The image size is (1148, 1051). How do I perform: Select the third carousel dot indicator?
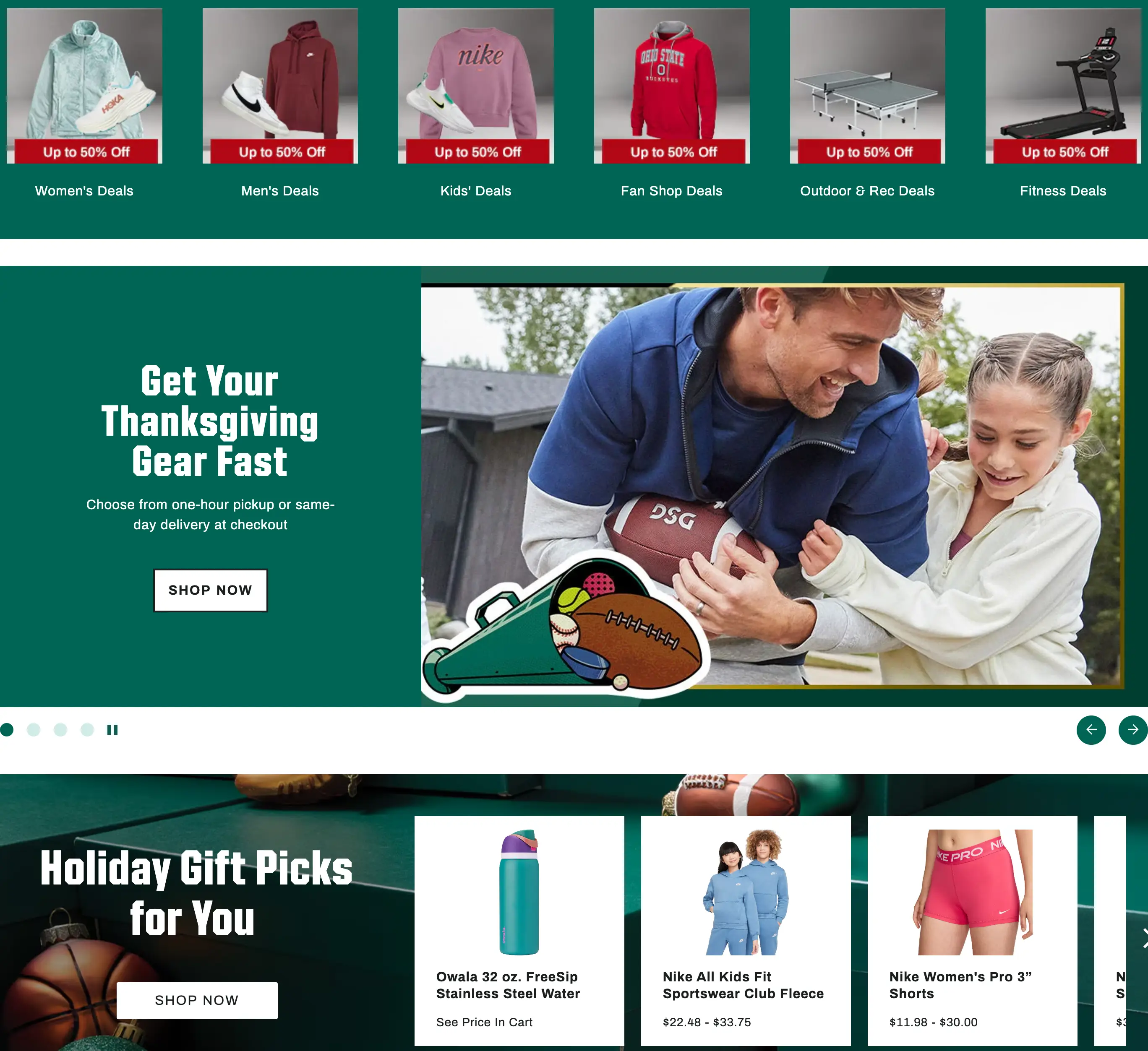click(x=60, y=729)
